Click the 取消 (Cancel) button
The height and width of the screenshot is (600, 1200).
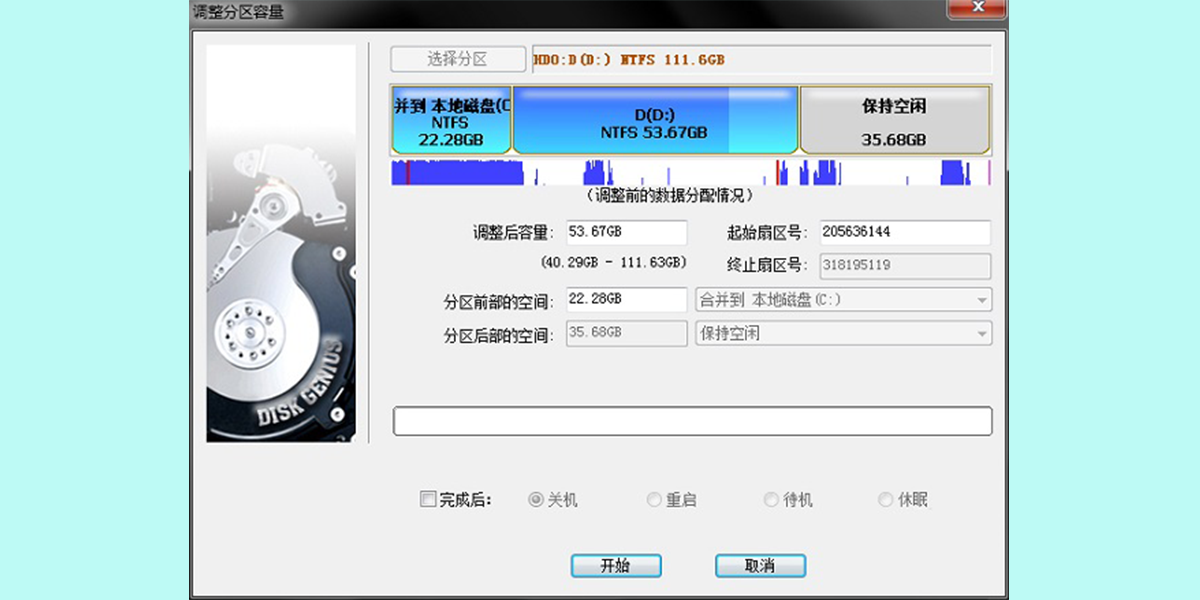click(x=760, y=565)
